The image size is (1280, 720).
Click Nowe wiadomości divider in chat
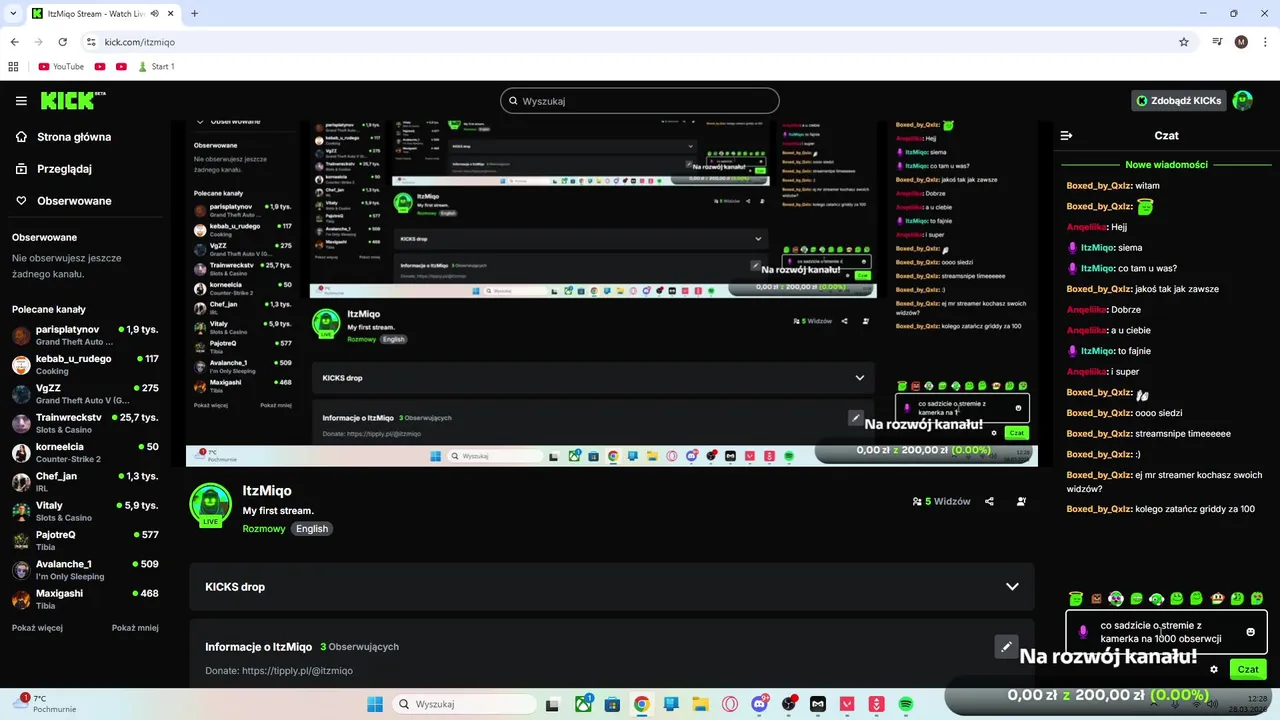[1166, 165]
